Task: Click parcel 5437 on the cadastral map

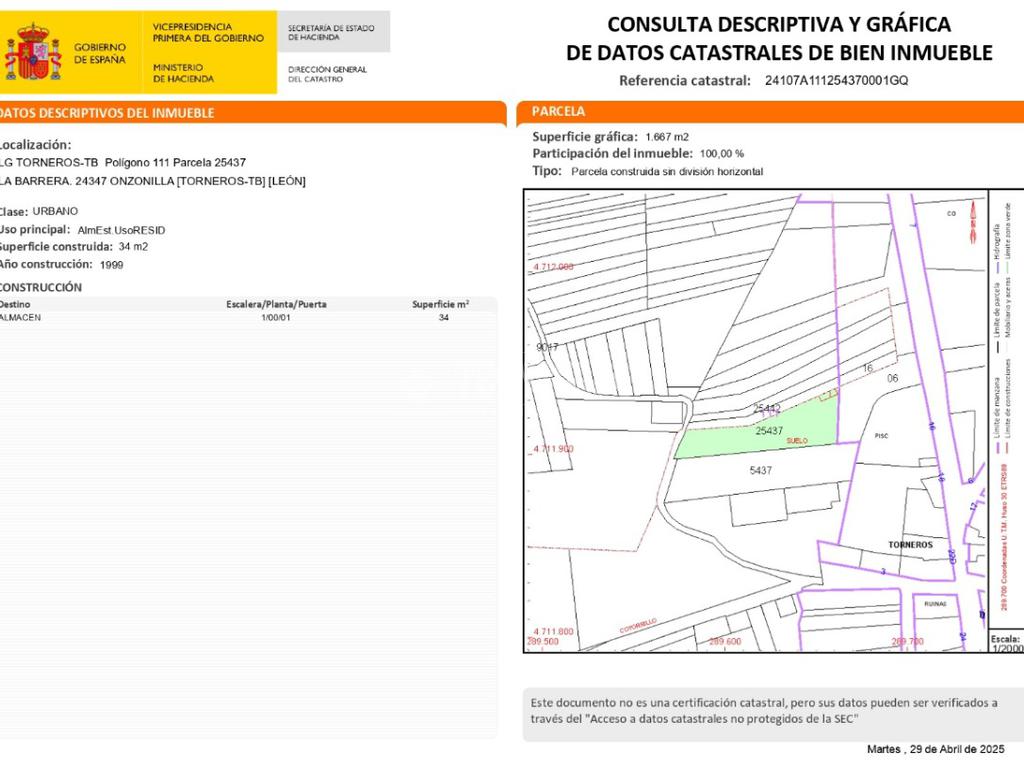Action: pyautogui.click(x=761, y=468)
